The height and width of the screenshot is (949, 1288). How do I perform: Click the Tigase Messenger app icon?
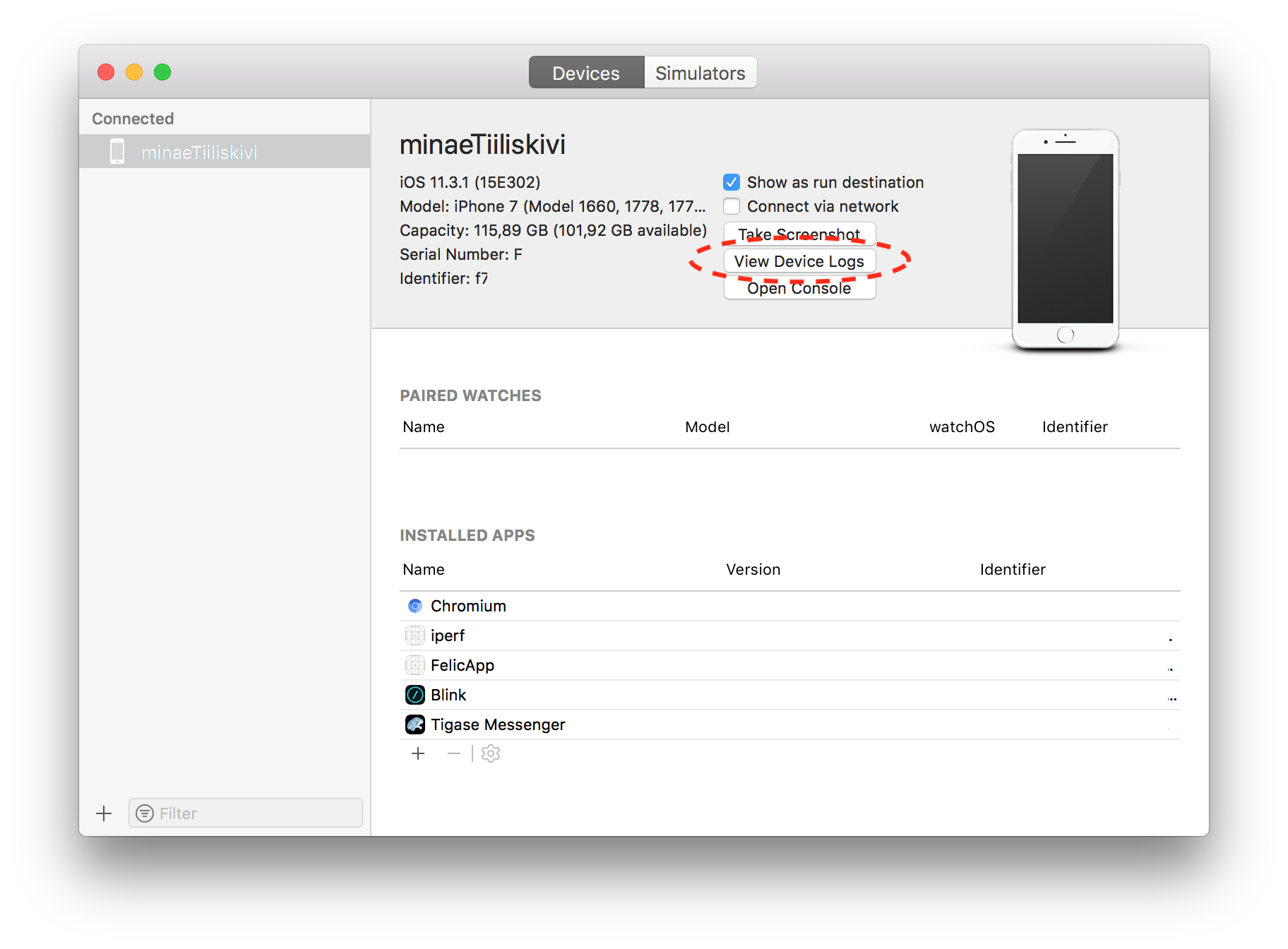(415, 724)
